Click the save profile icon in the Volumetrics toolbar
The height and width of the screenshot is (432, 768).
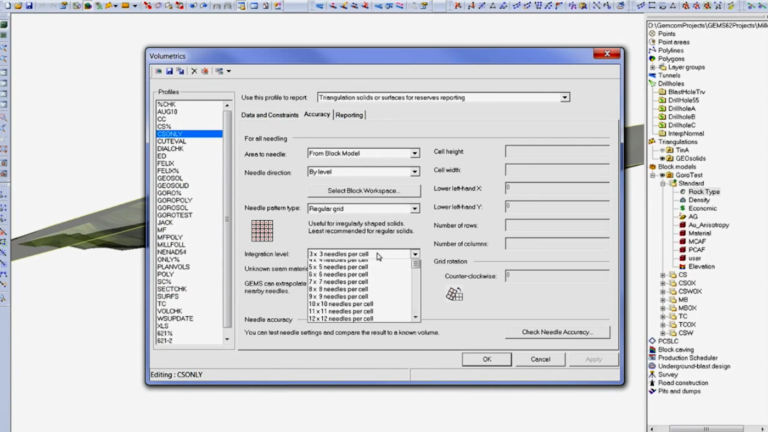pos(169,71)
